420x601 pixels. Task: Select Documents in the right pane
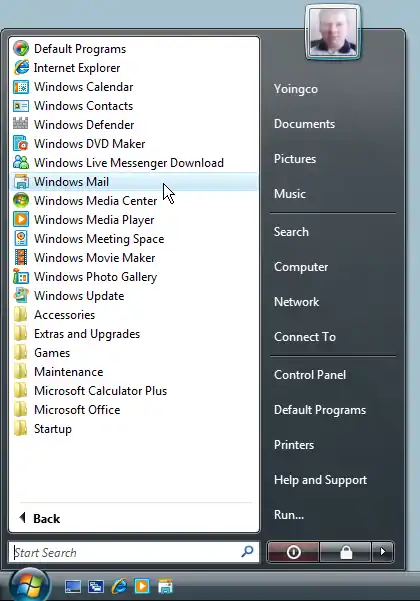tap(304, 124)
